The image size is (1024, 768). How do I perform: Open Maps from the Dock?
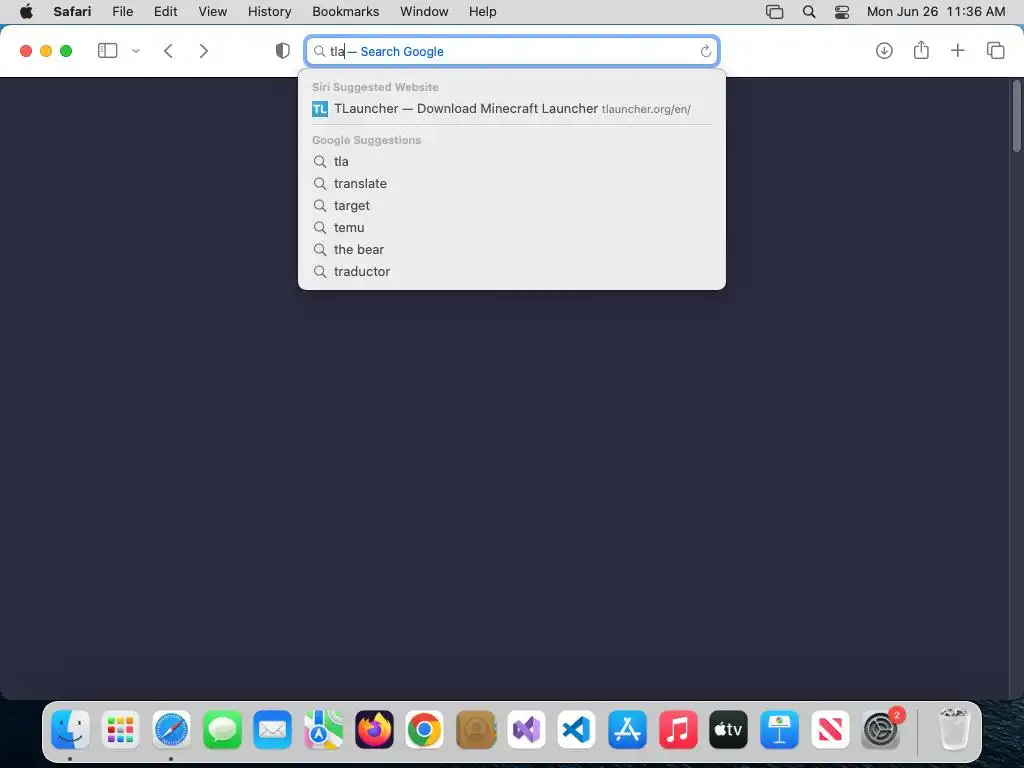(x=323, y=729)
